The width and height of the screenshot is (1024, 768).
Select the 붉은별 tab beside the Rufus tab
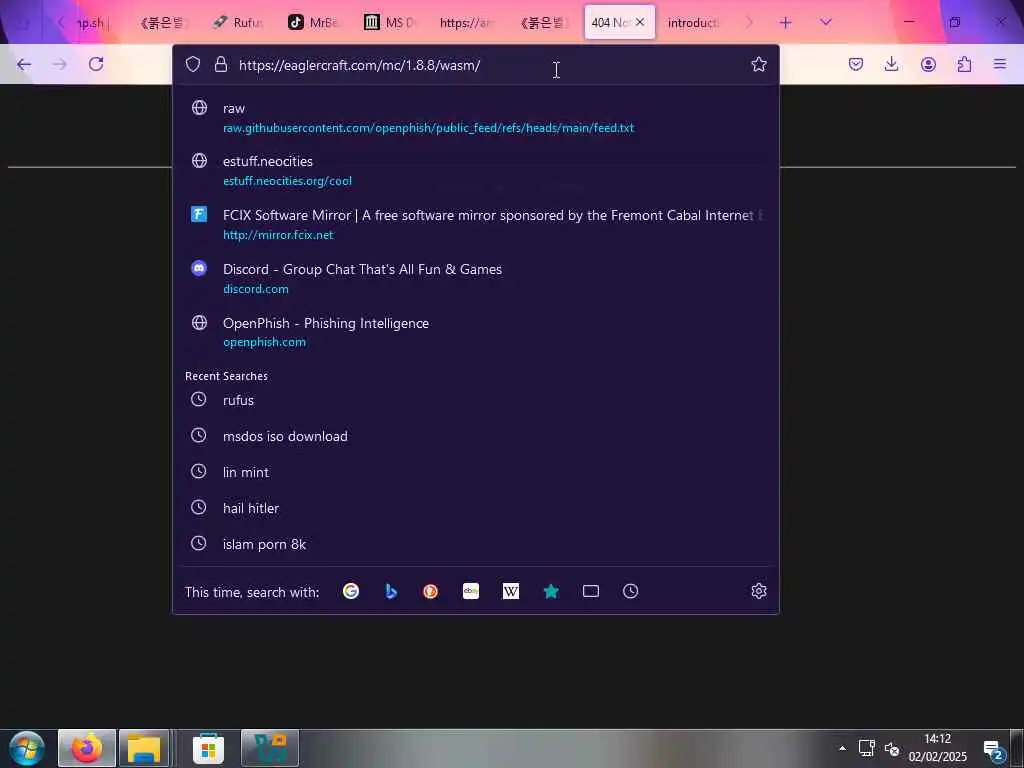[163, 23]
